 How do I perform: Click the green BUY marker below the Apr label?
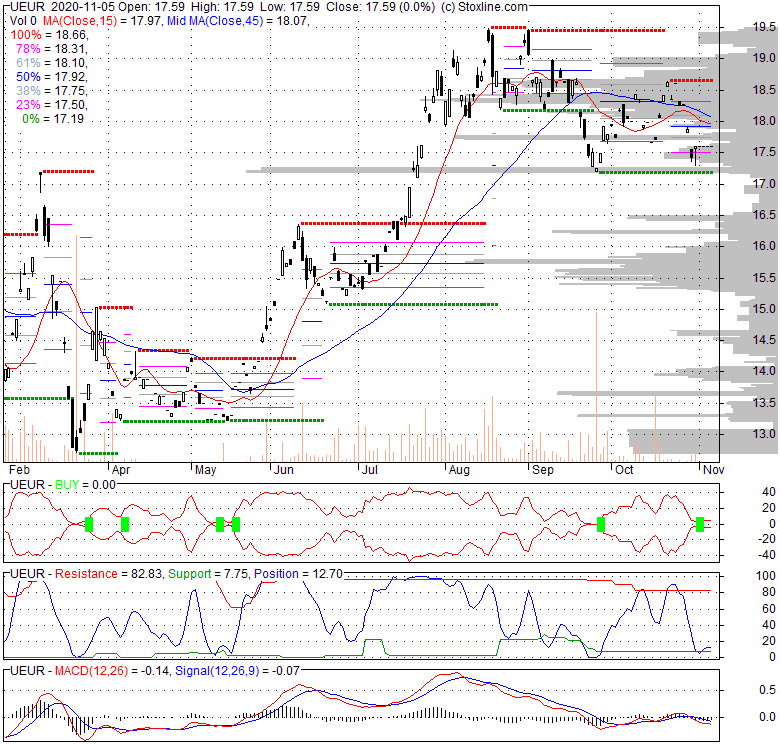(125, 524)
